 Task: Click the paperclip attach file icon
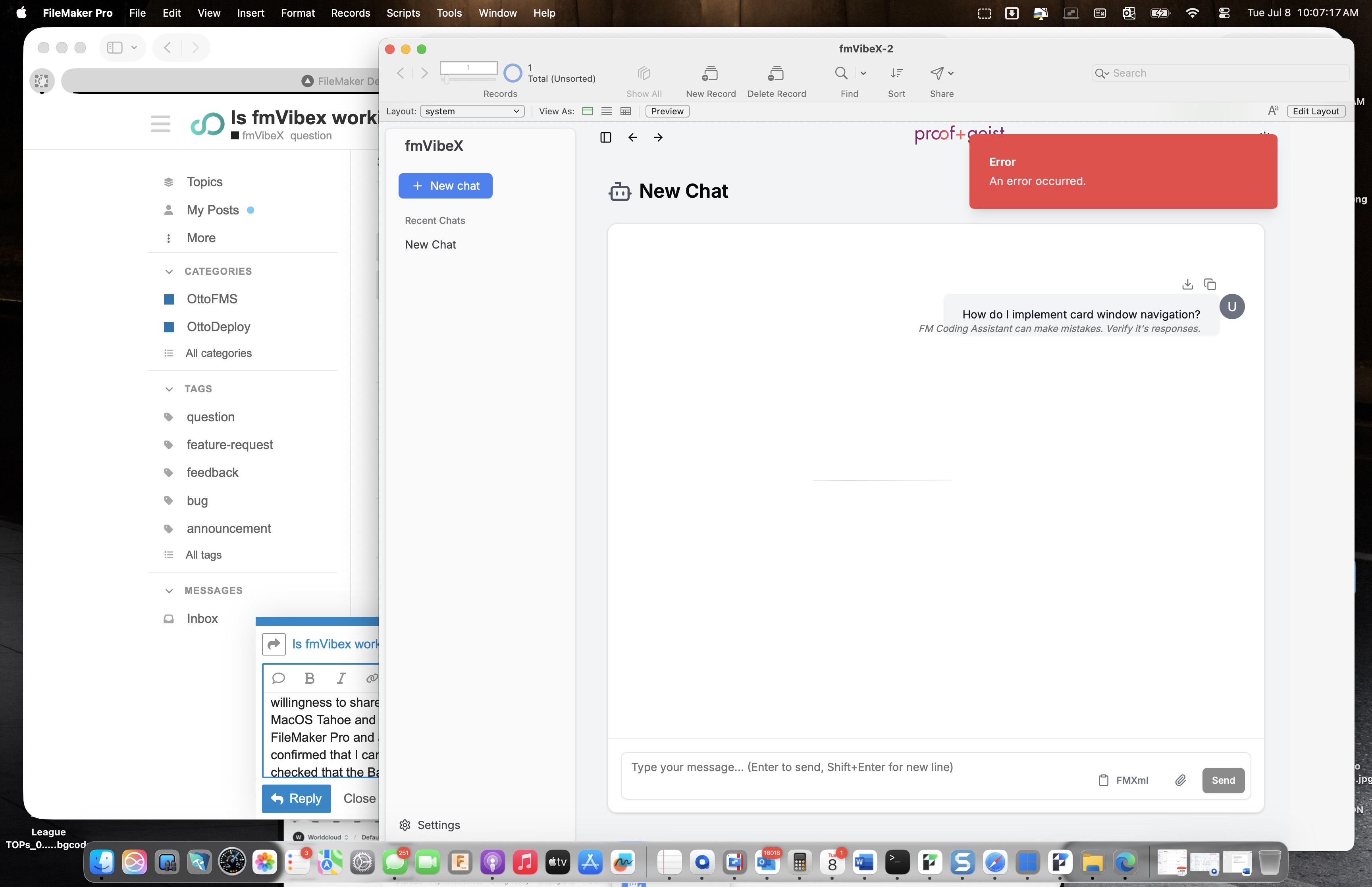pyautogui.click(x=1180, y=780)
